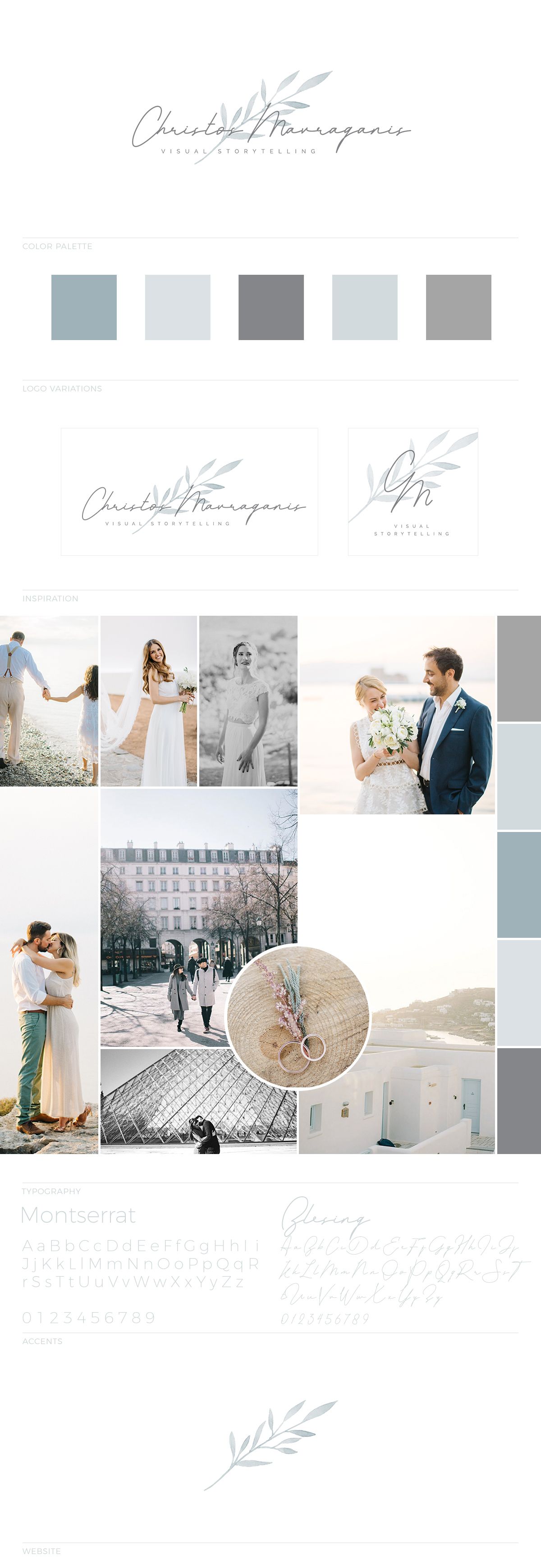The width and height of the screenshot is (541, 1568).
Task: Click the blue-gray swatch in the vertical strip
Action: (x=518, y=884)
